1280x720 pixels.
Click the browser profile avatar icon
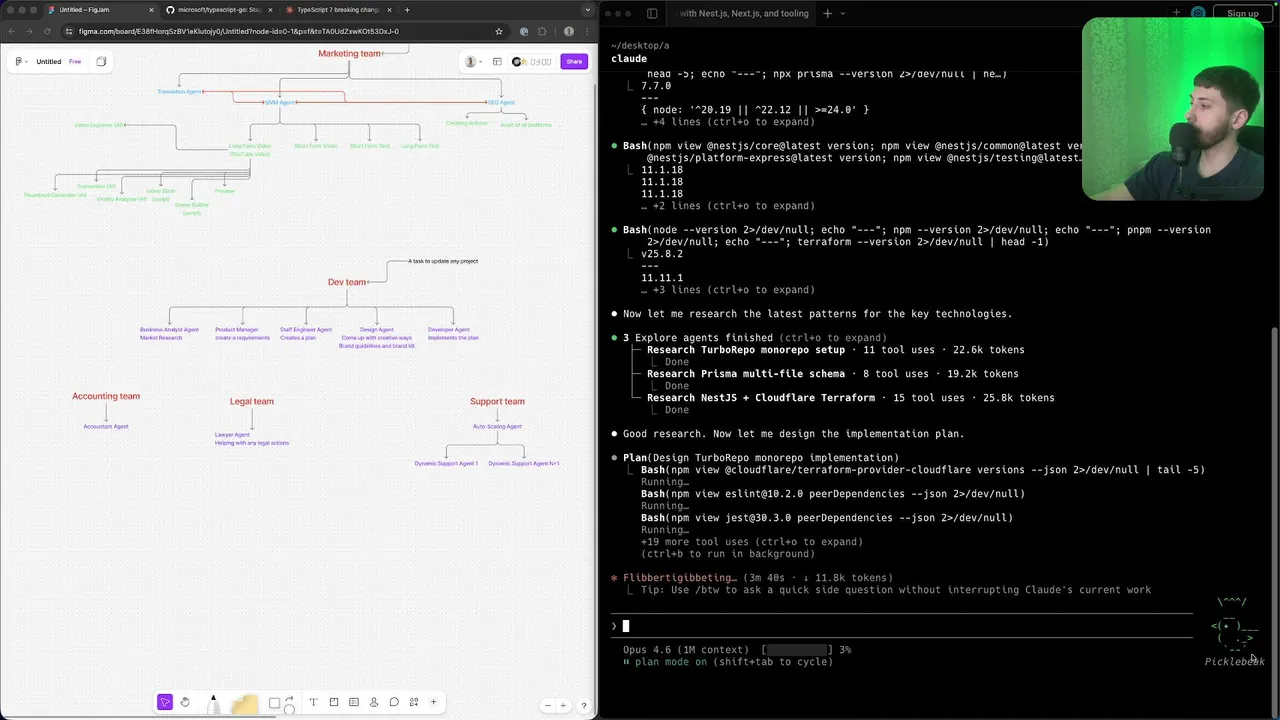pos(568,31)
